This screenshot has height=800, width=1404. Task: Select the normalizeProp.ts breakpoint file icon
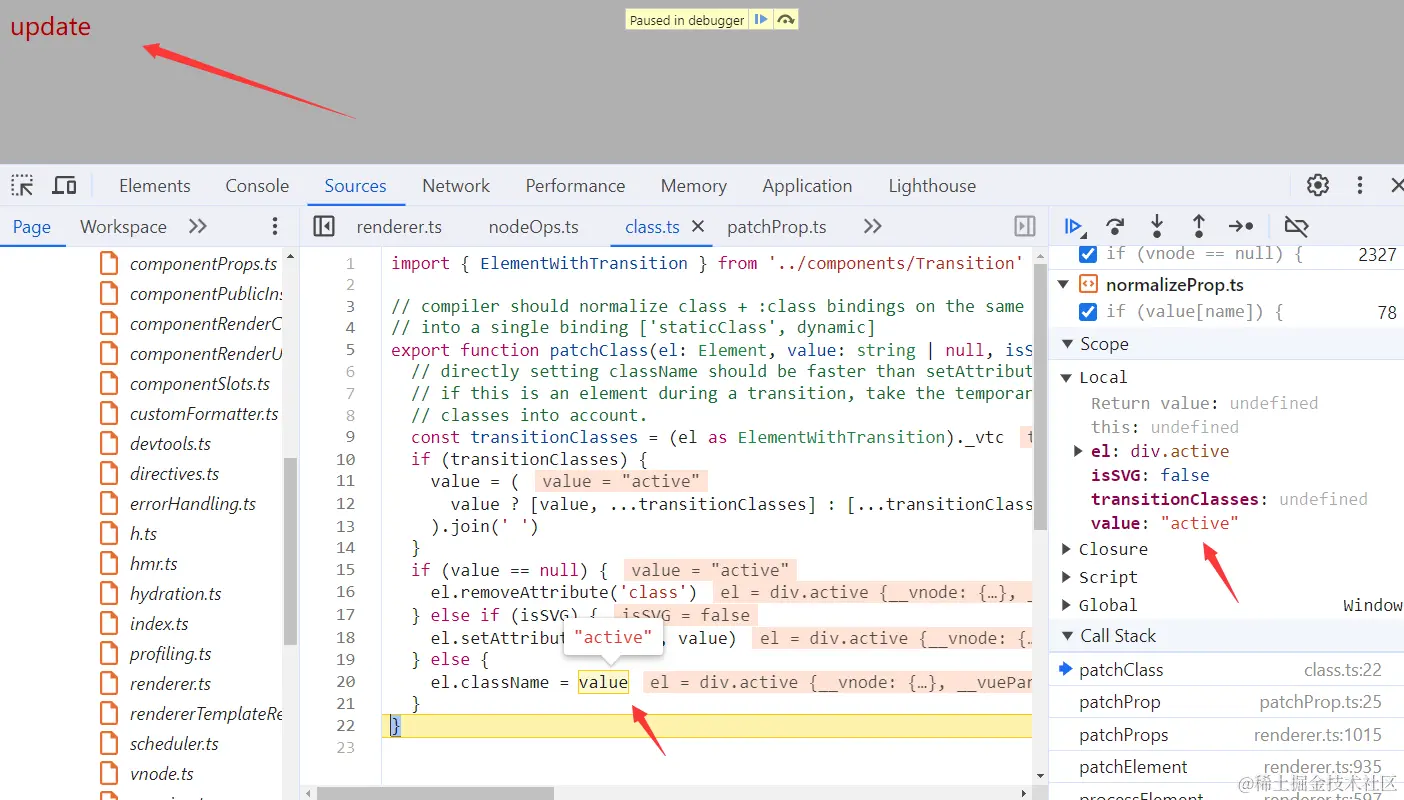point(1088,285)
